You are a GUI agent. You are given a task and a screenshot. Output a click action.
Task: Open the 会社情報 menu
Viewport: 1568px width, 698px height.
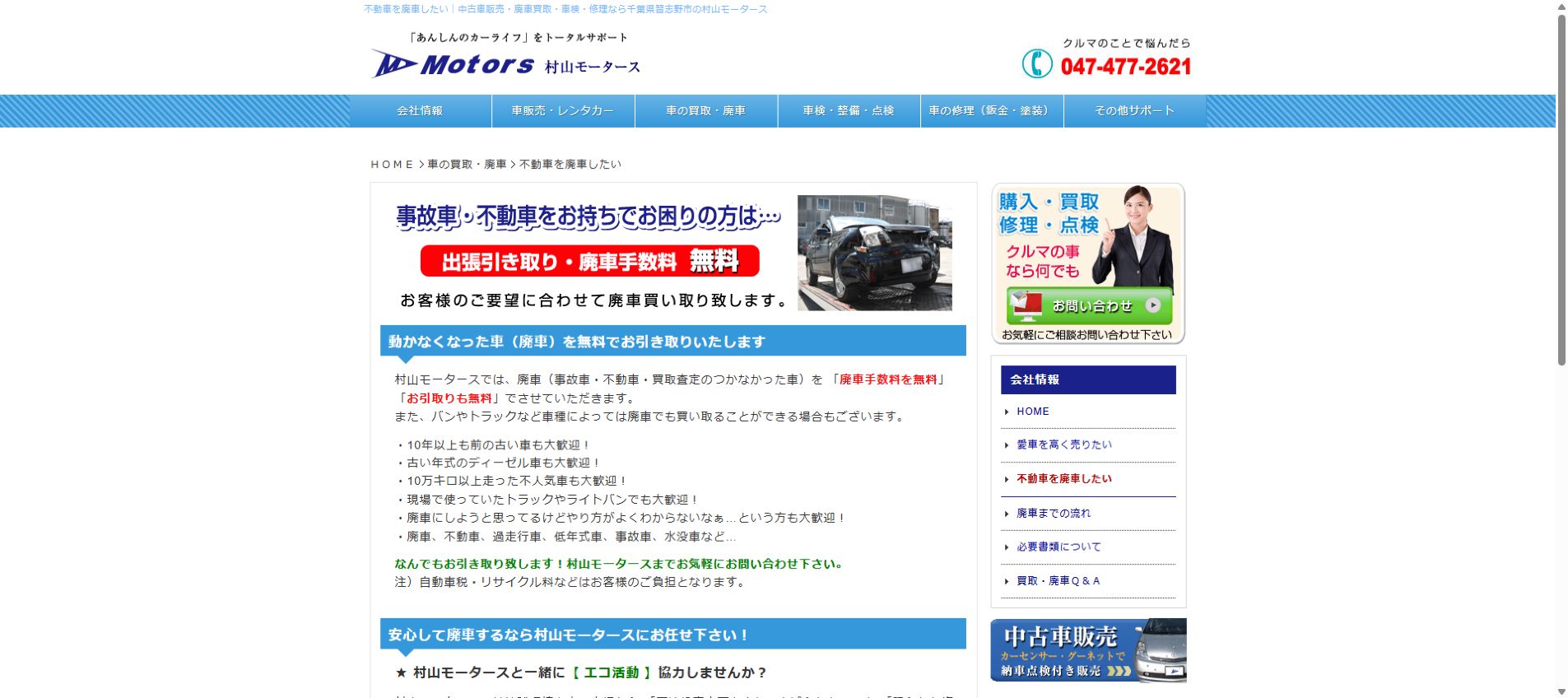click(x=420, y=110)
